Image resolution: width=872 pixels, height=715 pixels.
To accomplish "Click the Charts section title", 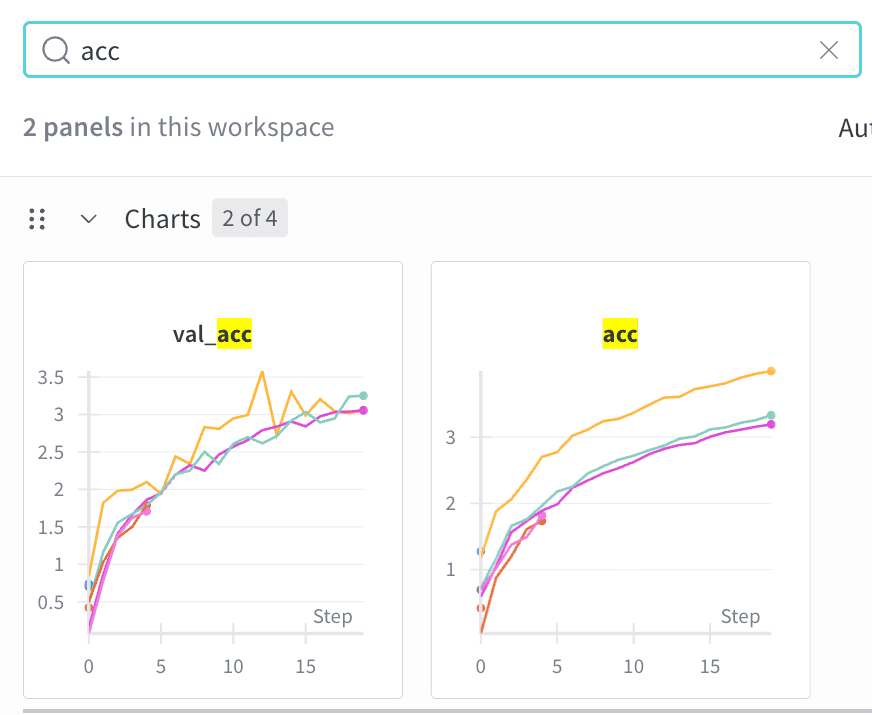I will pyautogui.click(x=162, y=218).
